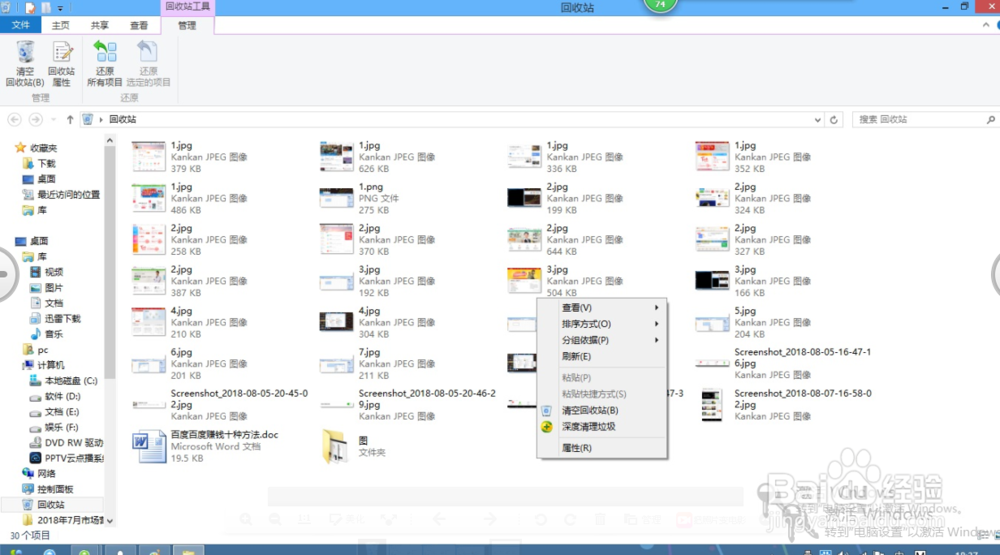
Task: Select 7.jpg file sized 211 KB
Action: point(378,363)
